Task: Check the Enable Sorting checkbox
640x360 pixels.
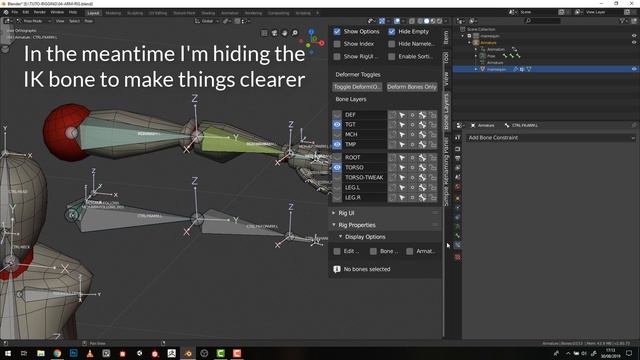Action: (x=391, y=57)
